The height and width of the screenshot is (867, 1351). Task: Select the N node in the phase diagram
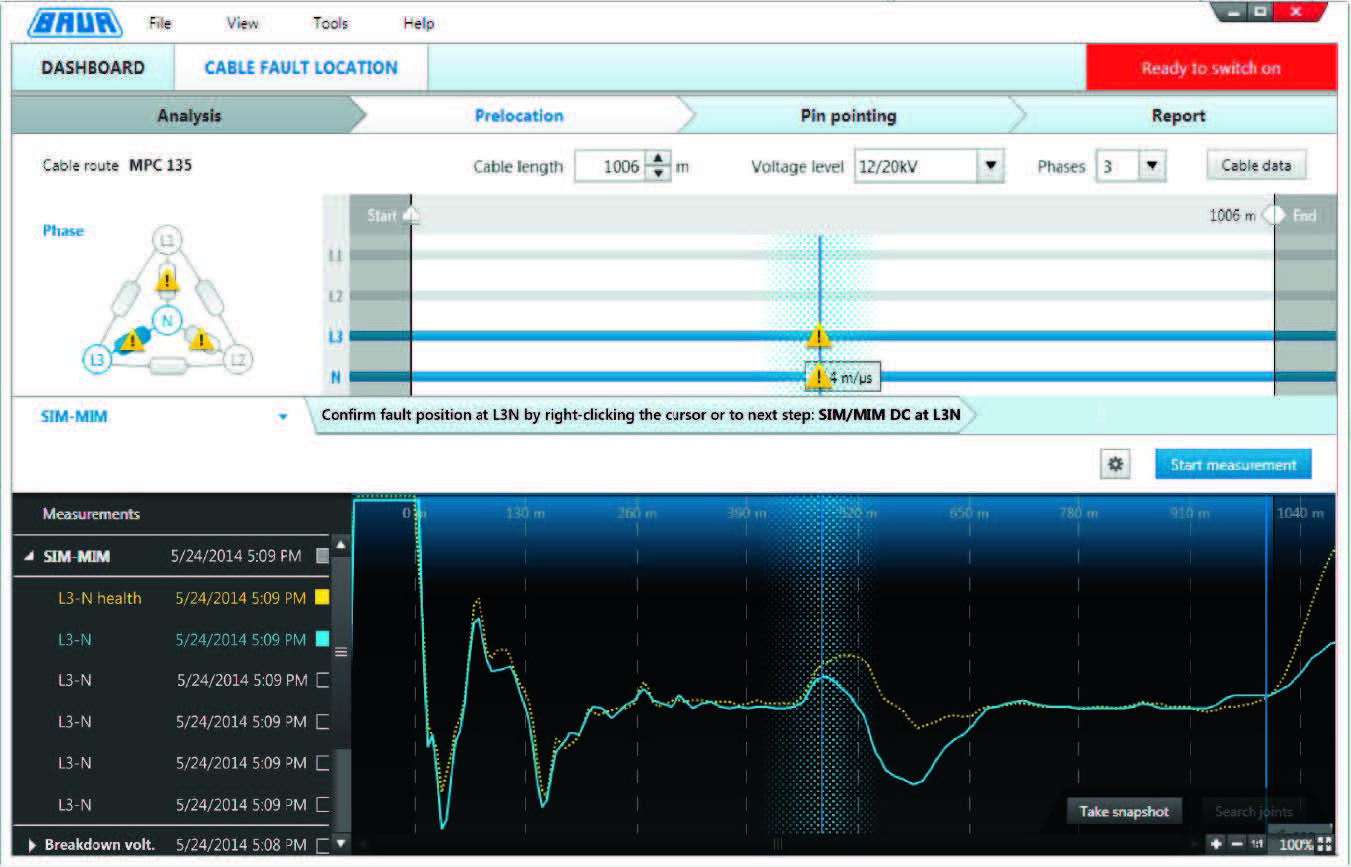click(x=167, y=321)
